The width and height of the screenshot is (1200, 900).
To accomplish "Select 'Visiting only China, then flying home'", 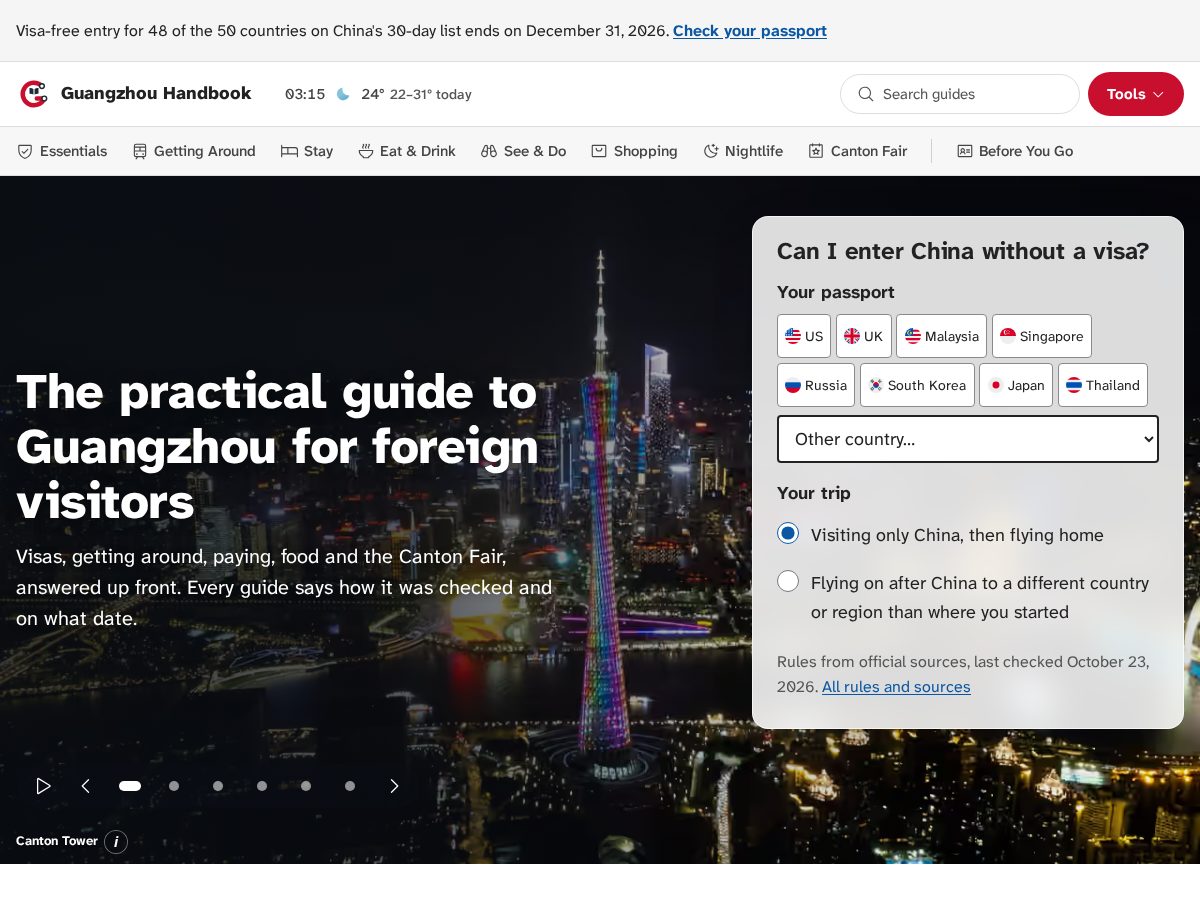I will coord(788,534).
